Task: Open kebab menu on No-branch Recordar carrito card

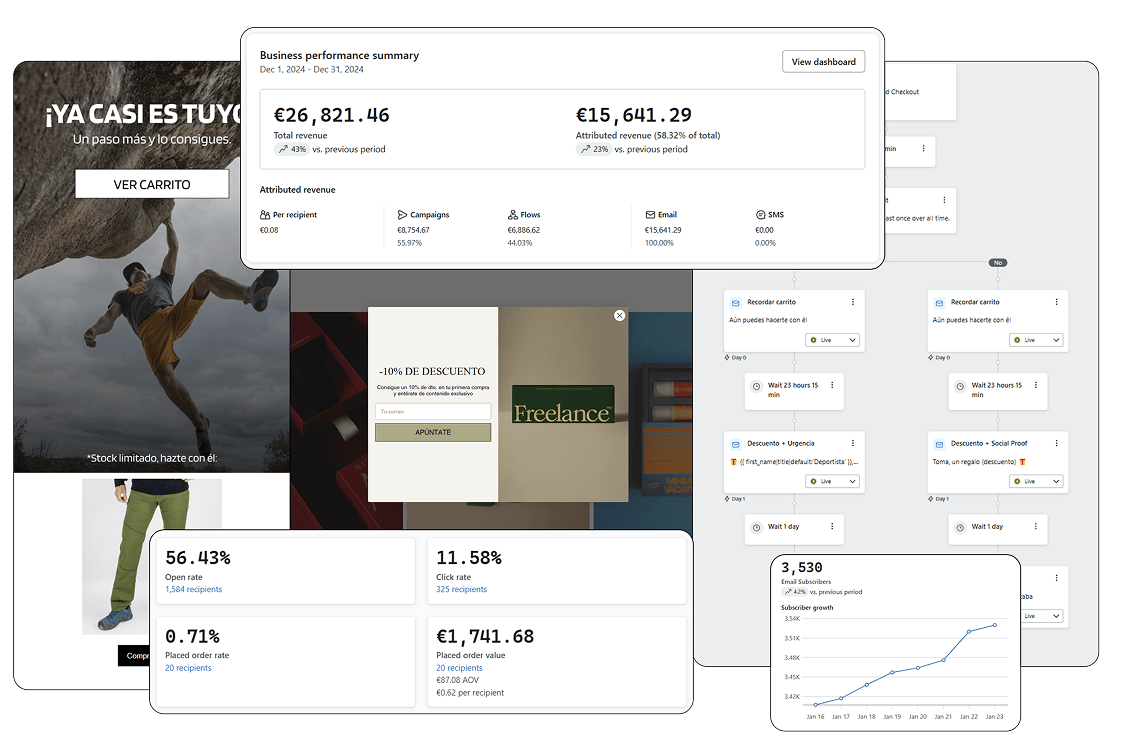Action: tap(1056, 302)
